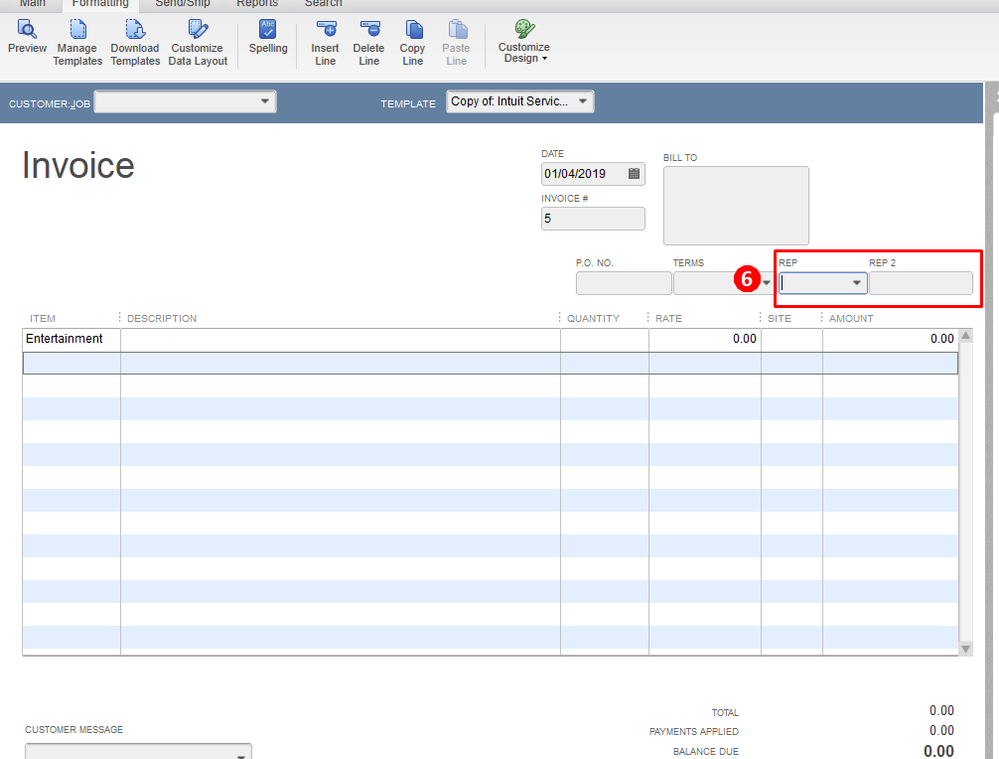The width and height of the screenshot is (999, 759).
Task: Click the line items scrollbar down arrow
Action: [x=966, y=649]
